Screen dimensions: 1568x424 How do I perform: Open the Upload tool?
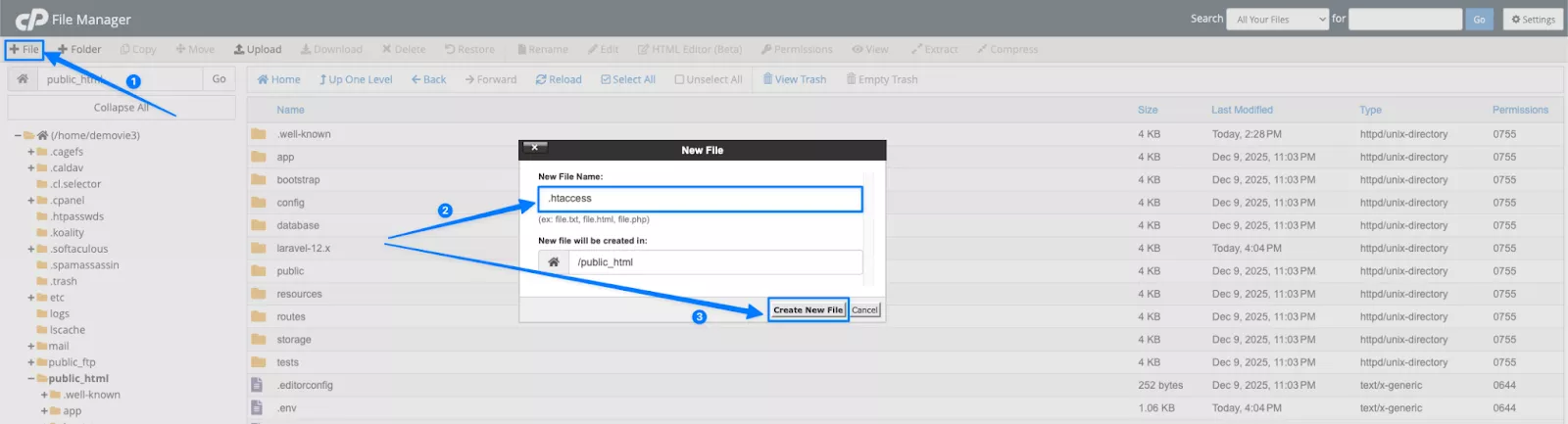coord(258,49)
